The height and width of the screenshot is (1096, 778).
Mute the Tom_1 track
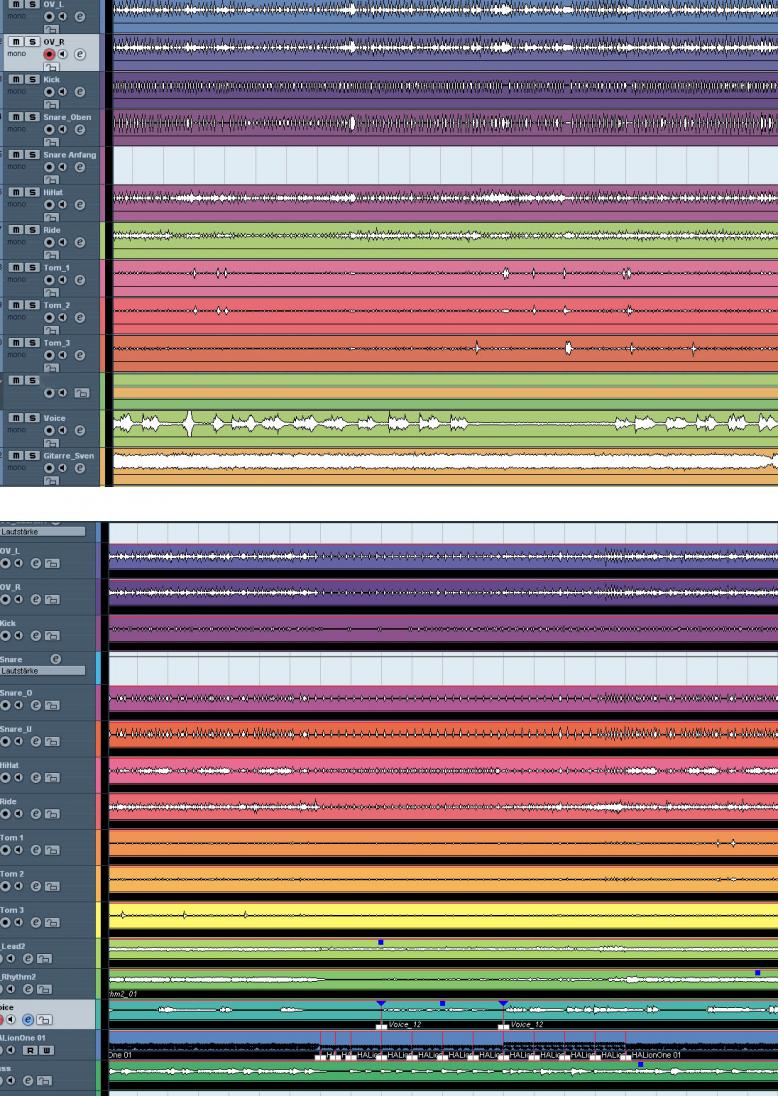pyautogui.click(x=16, y=268)
